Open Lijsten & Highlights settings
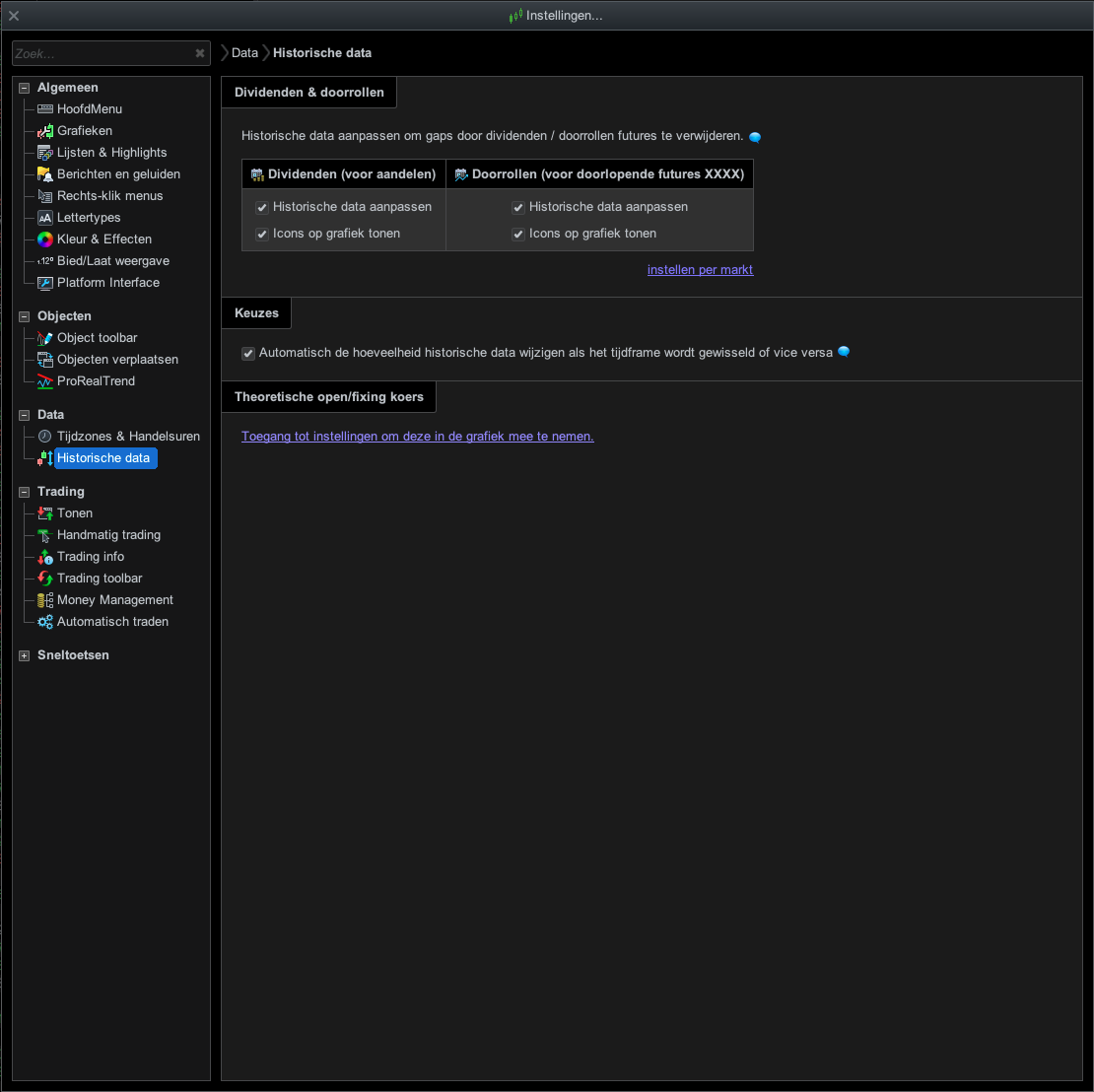The width and height of the screenshot is (1094, 1092). point(111,152)
